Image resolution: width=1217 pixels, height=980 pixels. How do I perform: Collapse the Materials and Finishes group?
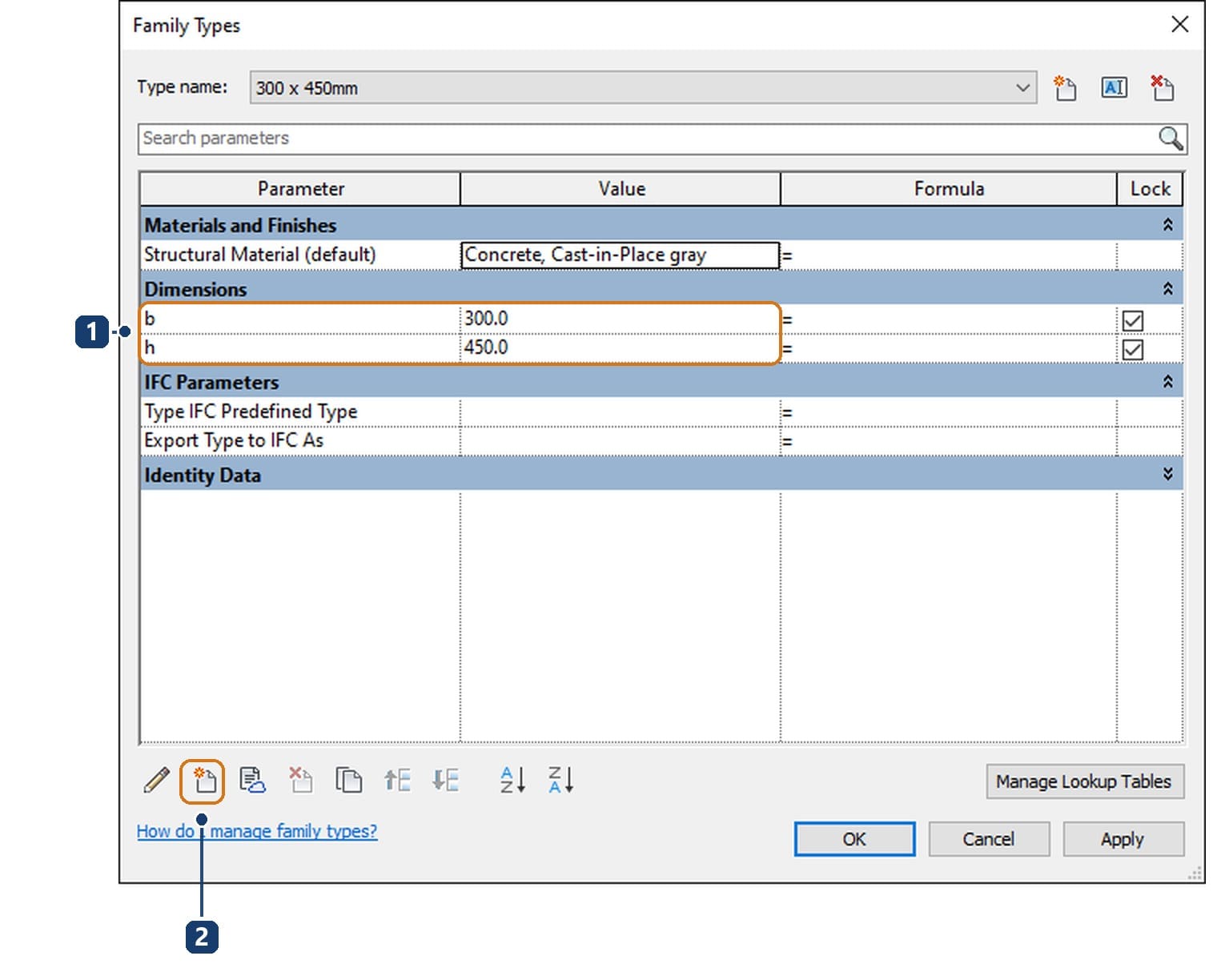coord(1167,225)
